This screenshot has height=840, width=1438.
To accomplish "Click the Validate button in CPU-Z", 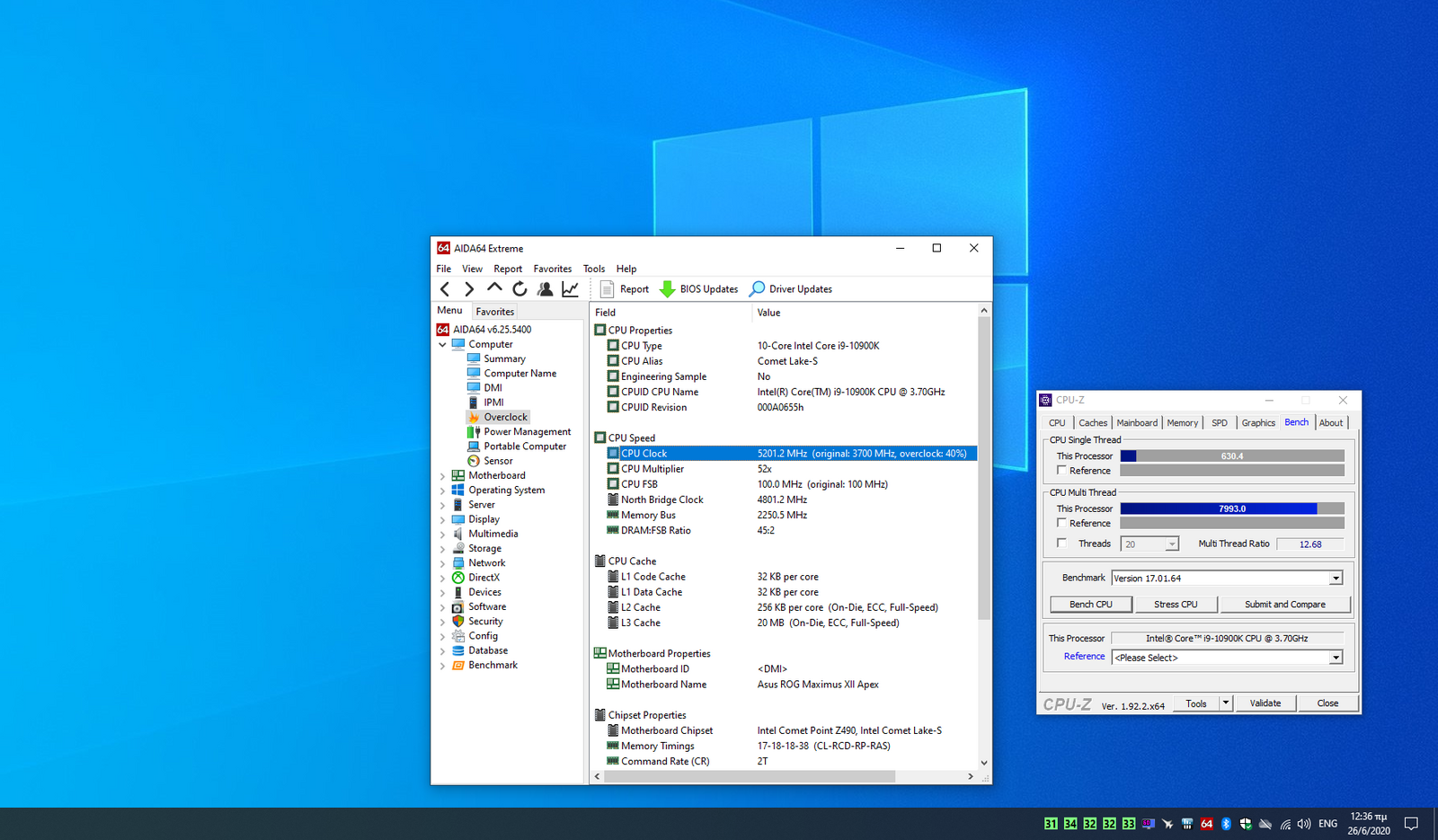I will (x=1265, y=703).
